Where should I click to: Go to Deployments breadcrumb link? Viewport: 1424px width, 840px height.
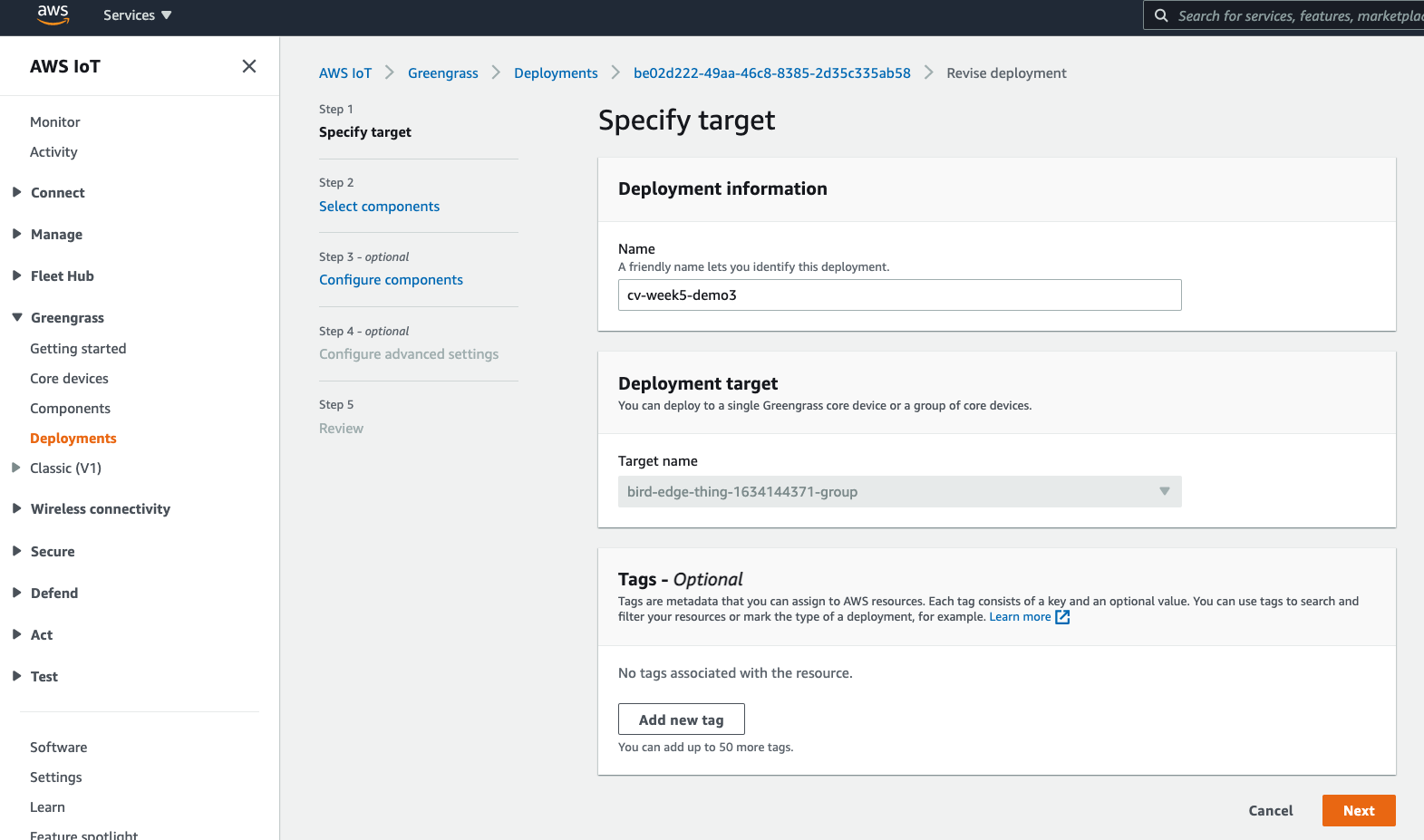pos(556,73)
